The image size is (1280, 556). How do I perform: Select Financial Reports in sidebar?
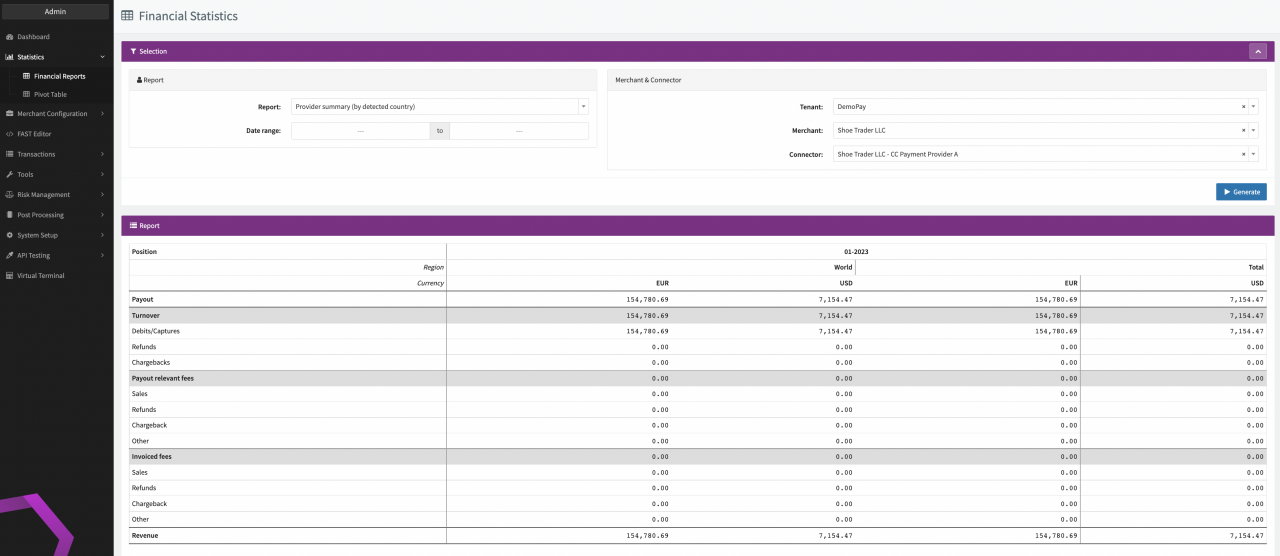pos(59,76)
